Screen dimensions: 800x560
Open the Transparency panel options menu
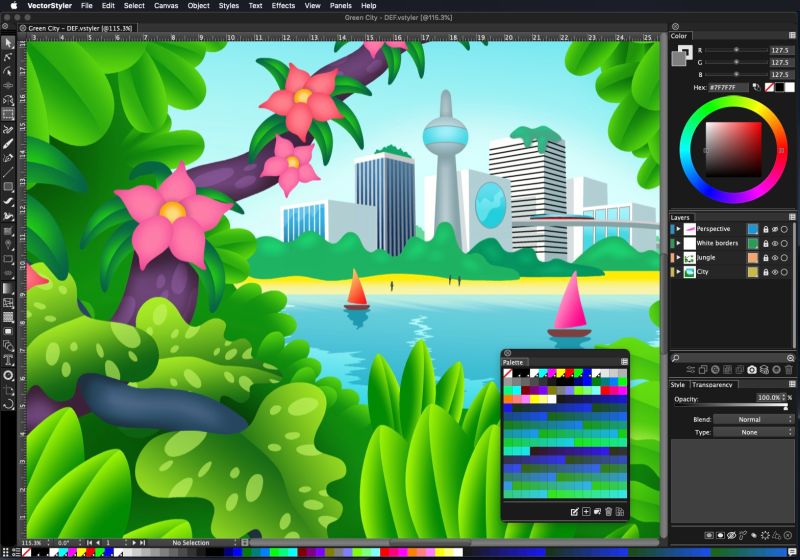[x=792, y=384]
